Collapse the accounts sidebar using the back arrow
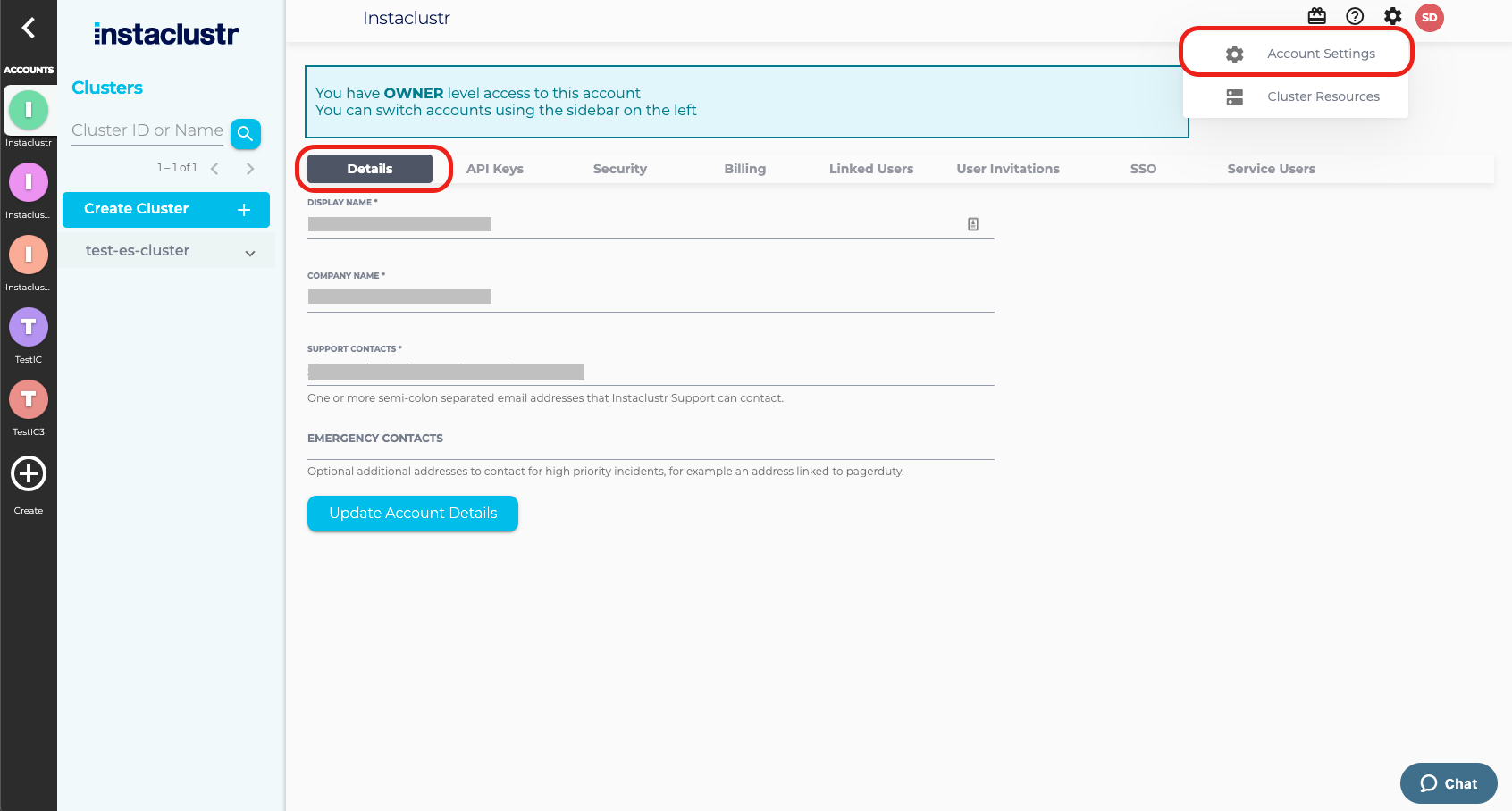The height and width of the screenshot is (811, 1512). point(28,28)
